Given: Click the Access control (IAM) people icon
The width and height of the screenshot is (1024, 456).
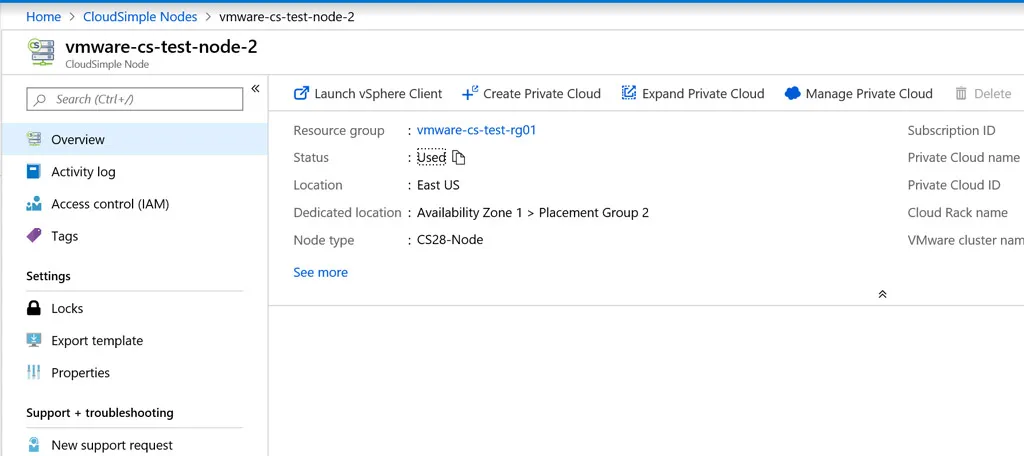Looking at the screenshot, I should point(33,204).
